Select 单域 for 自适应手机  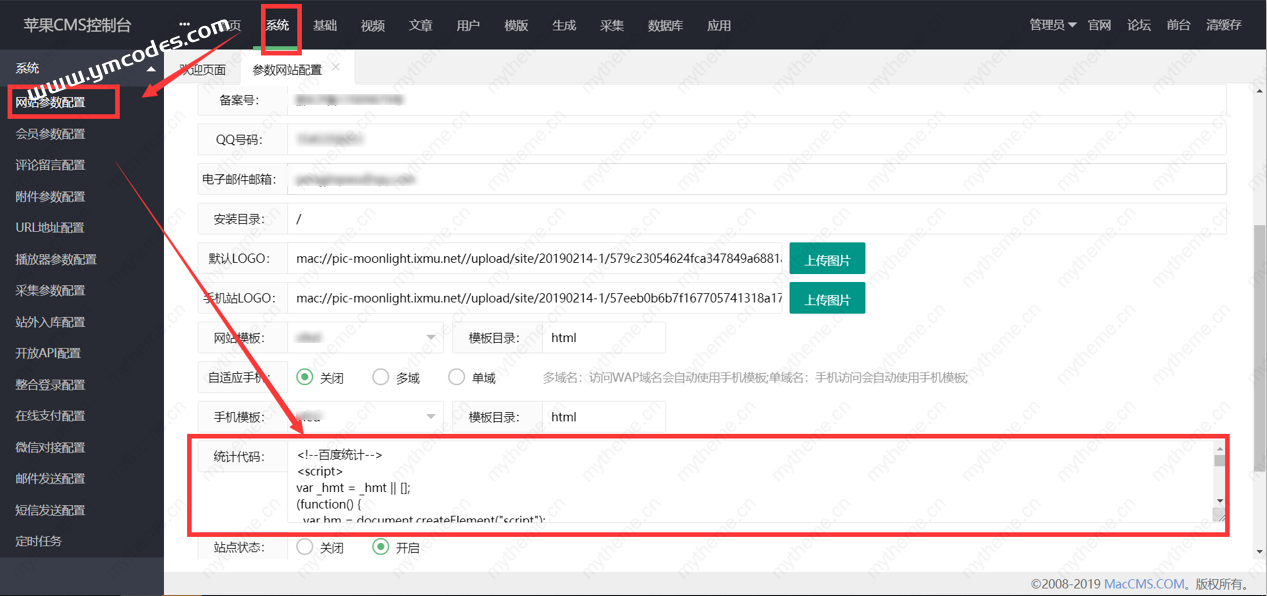[x=457, y=377]
